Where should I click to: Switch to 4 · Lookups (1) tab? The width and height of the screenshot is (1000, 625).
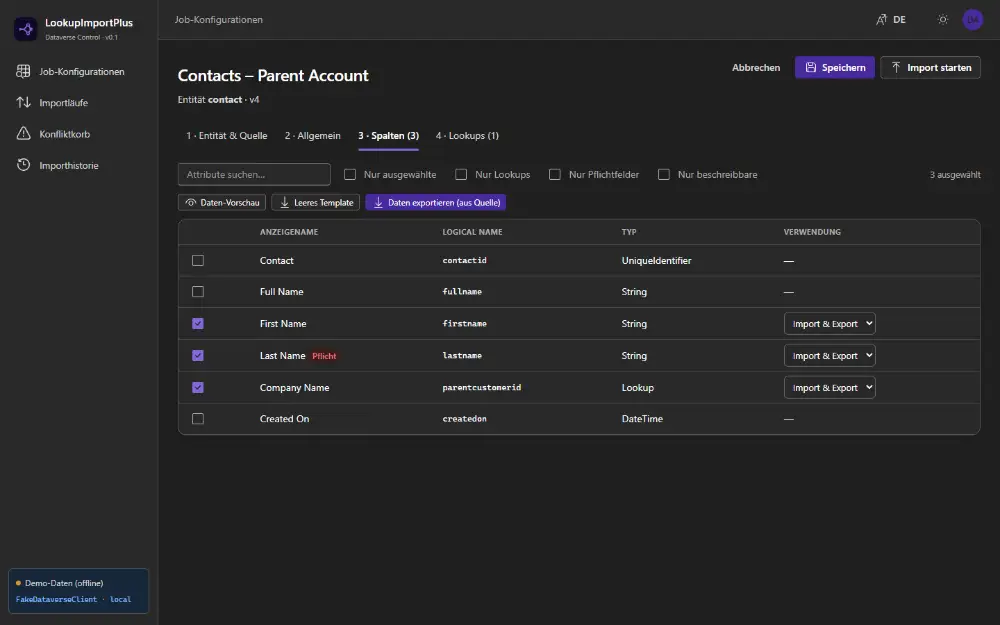[x=467, y=135]
